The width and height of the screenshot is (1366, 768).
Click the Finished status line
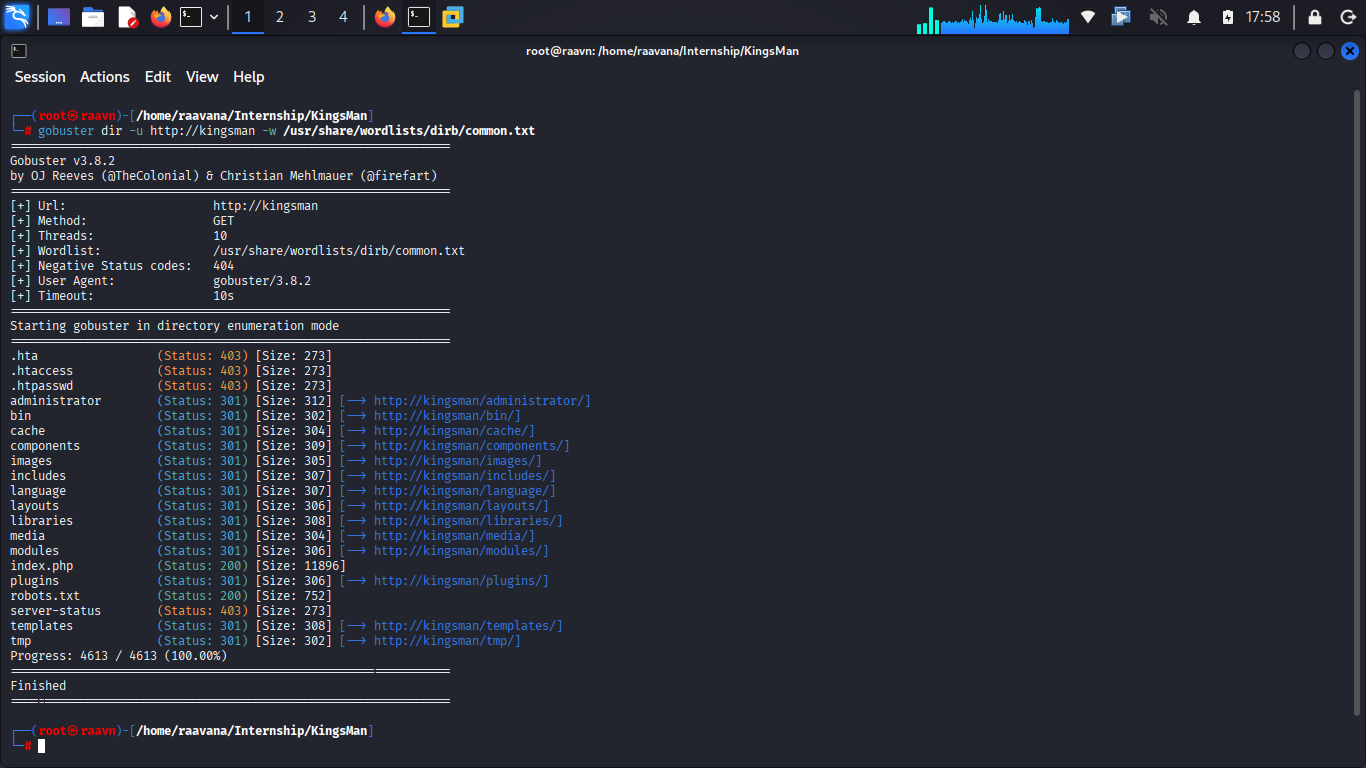(38, 686)
